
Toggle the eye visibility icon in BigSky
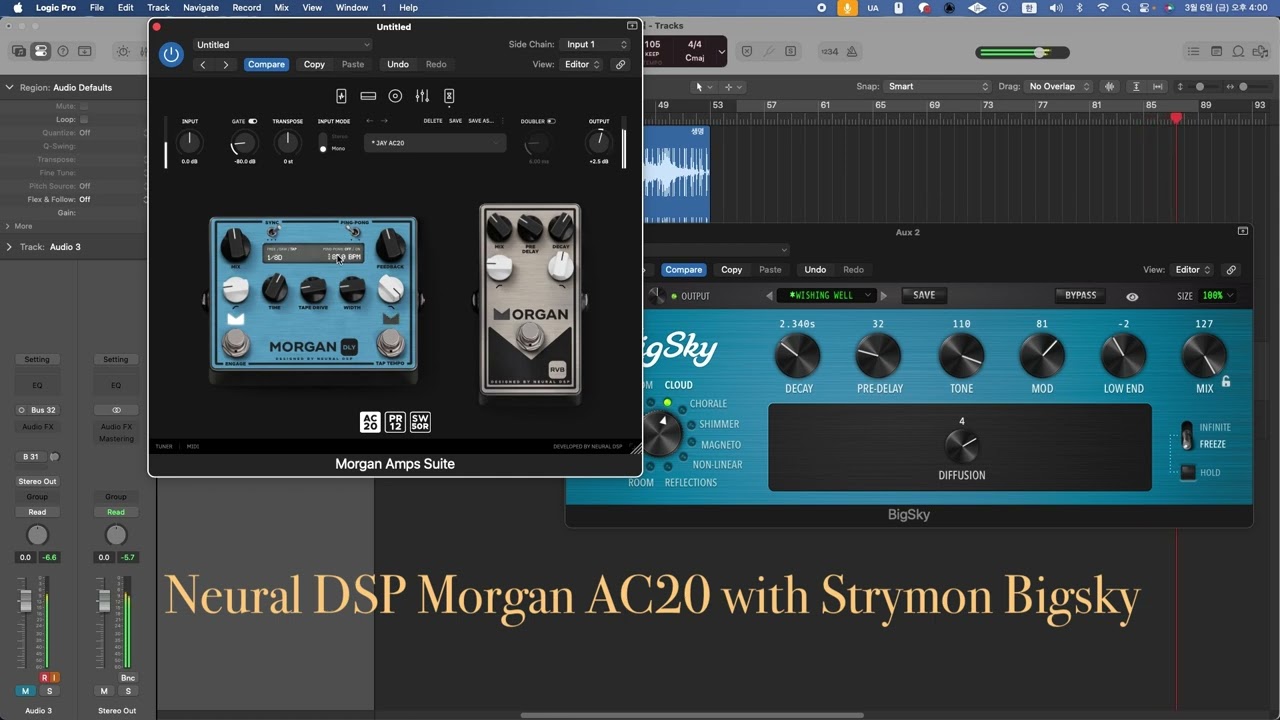(x=1132, y=297)
